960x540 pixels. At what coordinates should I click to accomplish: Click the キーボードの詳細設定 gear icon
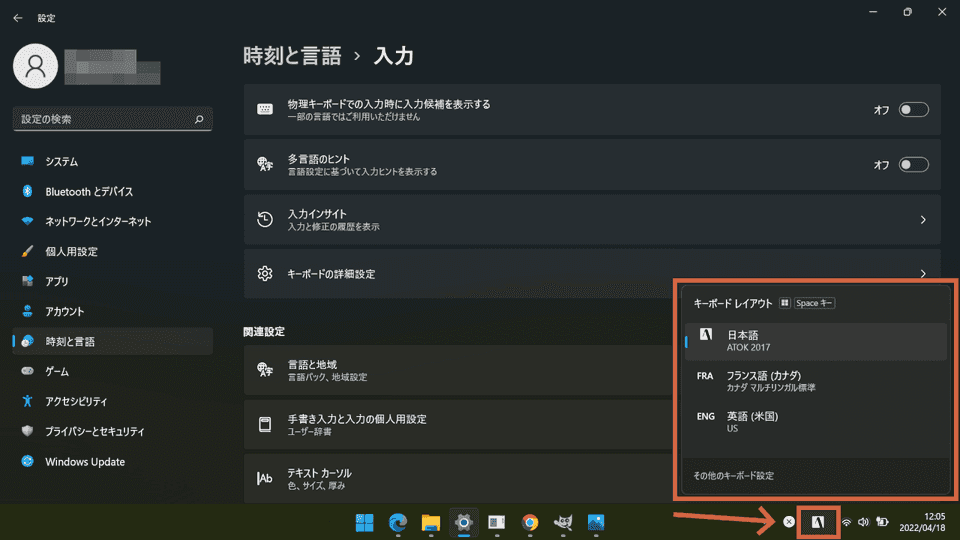pos(264,274)
